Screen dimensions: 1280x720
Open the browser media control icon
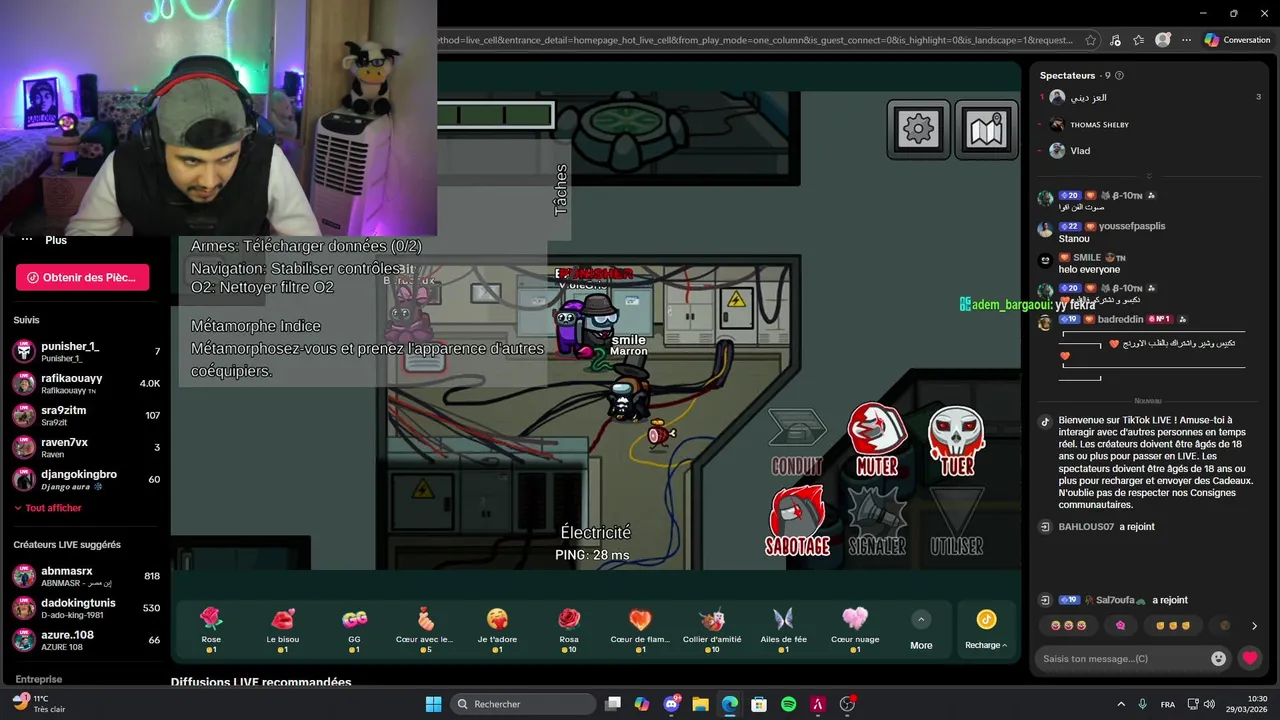[1115, 40]
